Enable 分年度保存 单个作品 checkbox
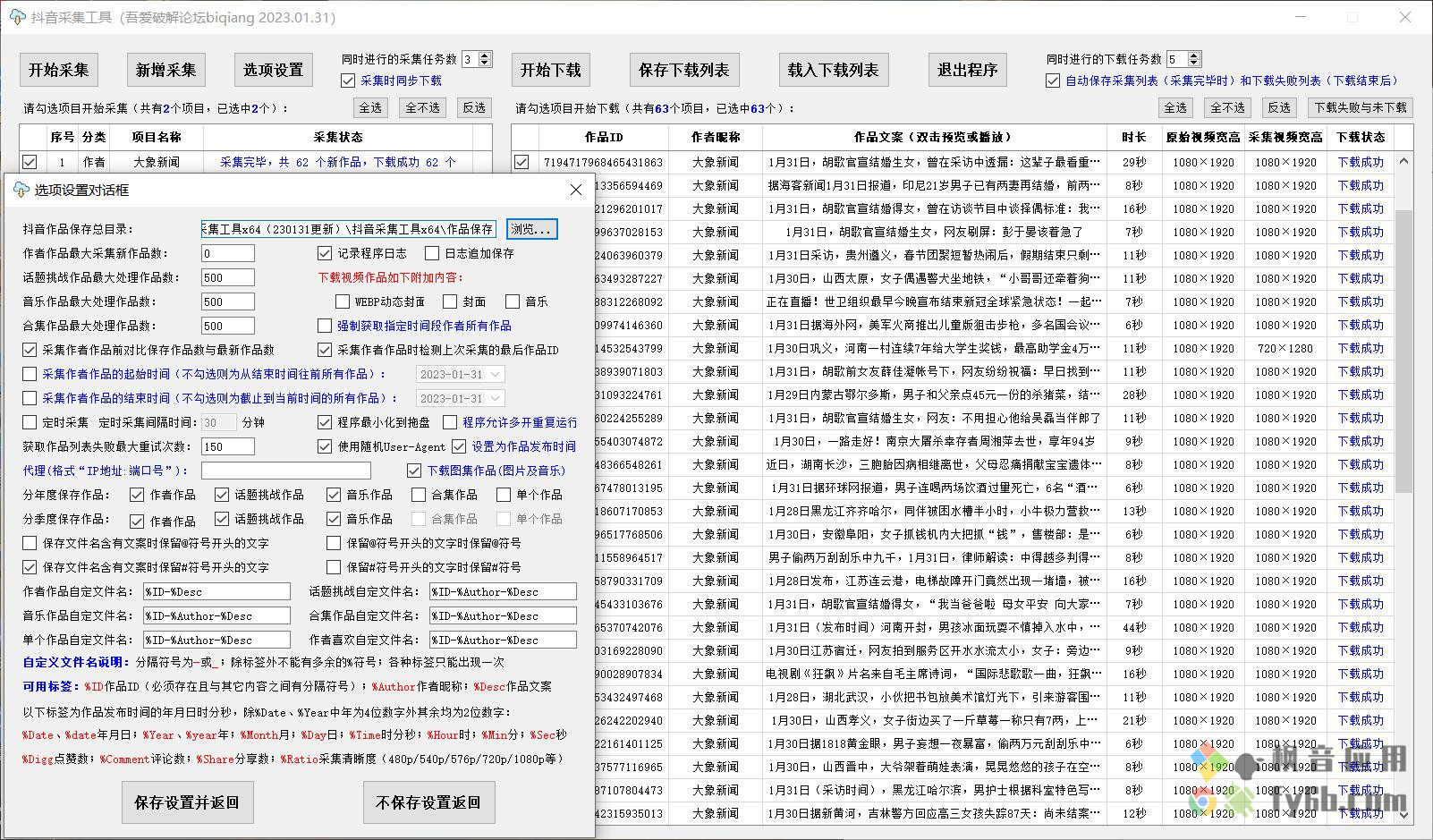Screen dimensions: 1433x840 tap(504, 495)
